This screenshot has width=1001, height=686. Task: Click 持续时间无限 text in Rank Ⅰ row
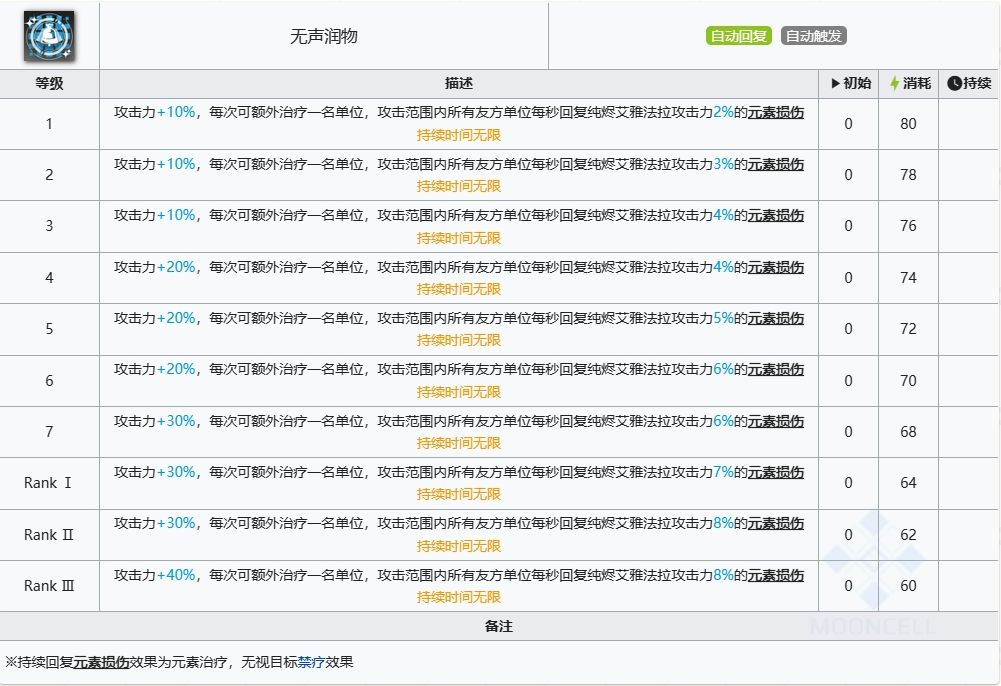[x=458, y=494]
